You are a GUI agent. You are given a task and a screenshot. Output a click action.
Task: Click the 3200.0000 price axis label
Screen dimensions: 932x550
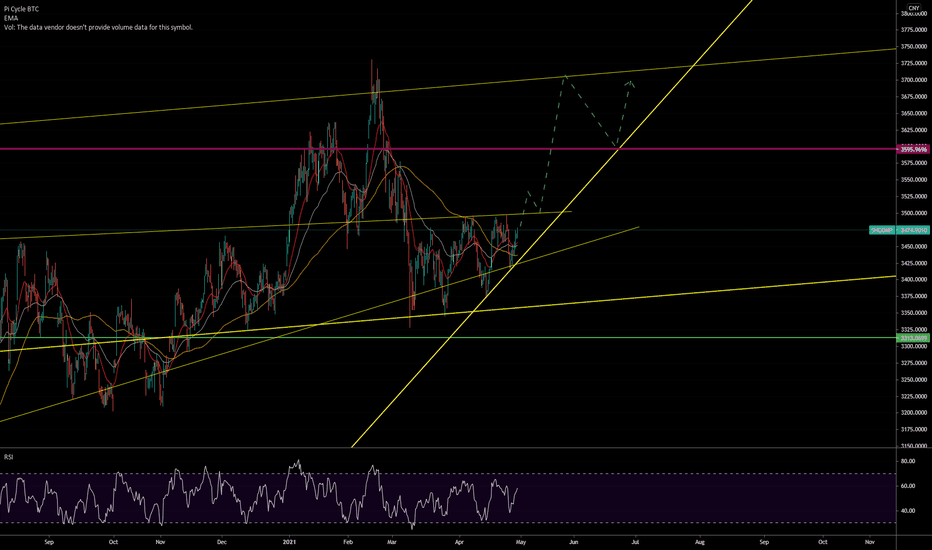pyautogui.click(x=914, y=413)
